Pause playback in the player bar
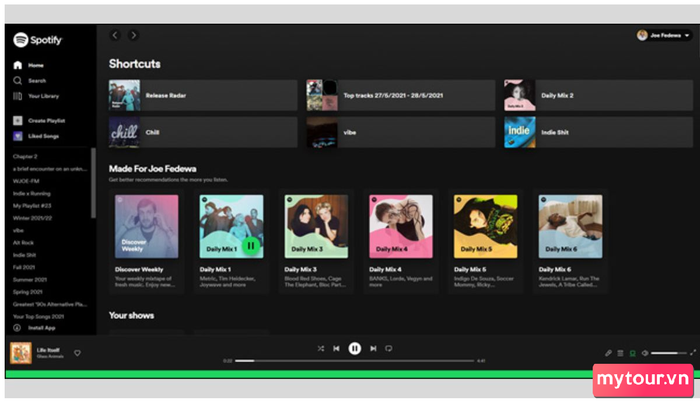Image resolution: width=700 pixels, height=405 pixels. 354,348
